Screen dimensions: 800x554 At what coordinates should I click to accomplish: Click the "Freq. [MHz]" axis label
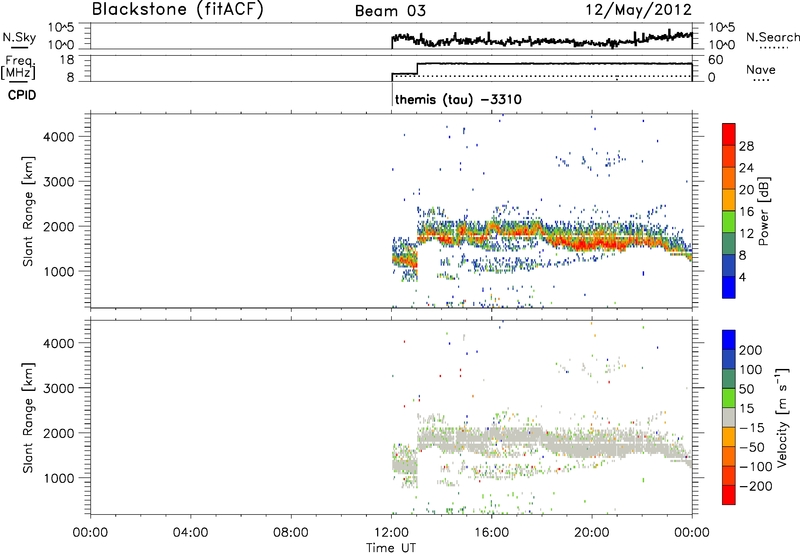[19, 68]
